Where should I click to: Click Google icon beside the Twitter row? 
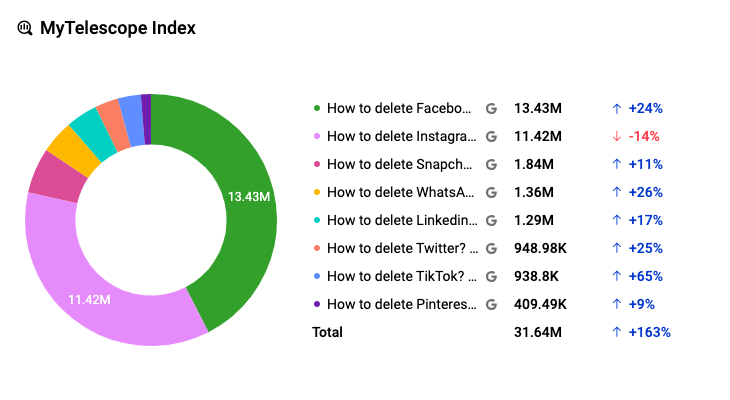point(491,248)
